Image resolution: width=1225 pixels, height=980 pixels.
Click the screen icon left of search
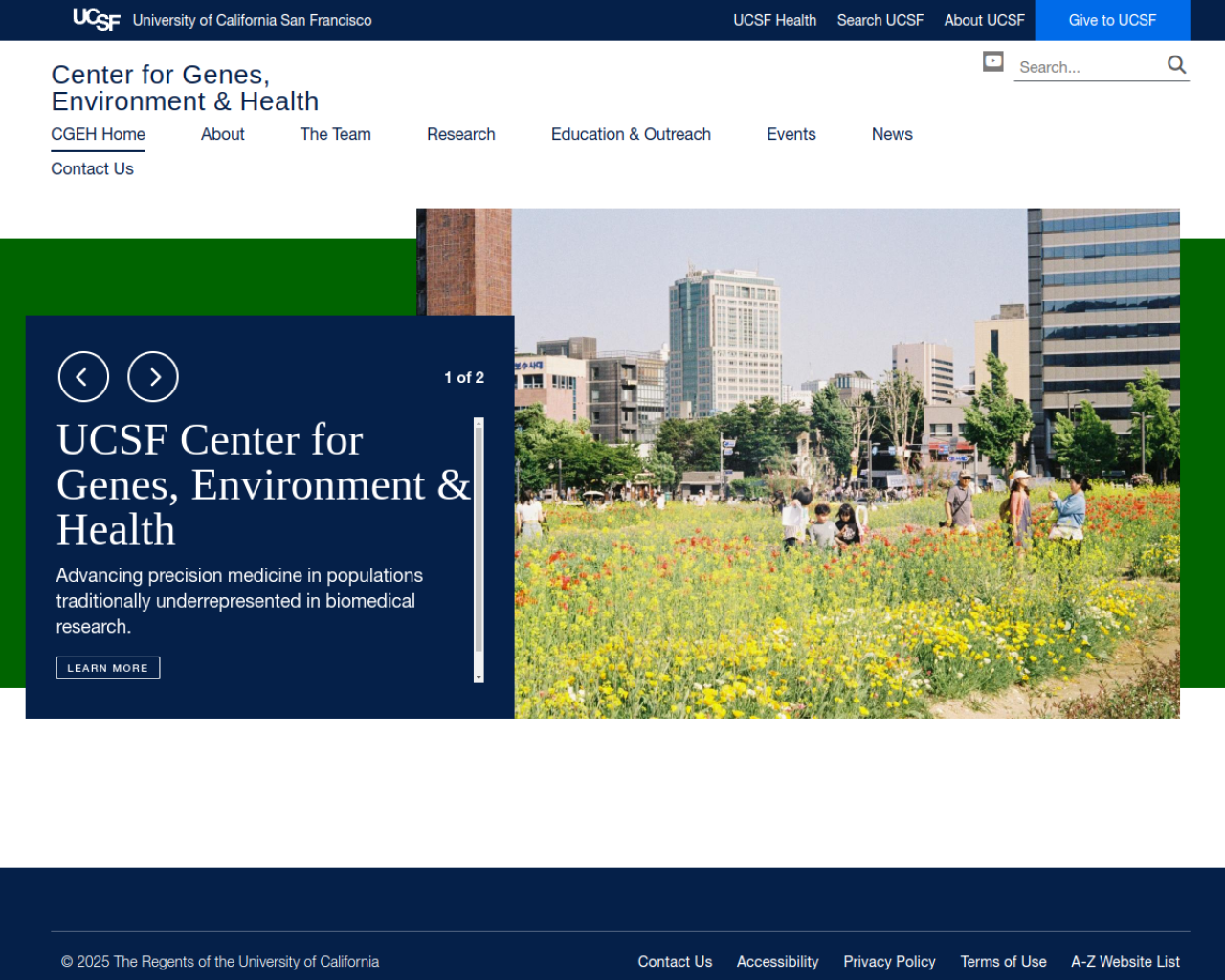[x=993, y=62]
